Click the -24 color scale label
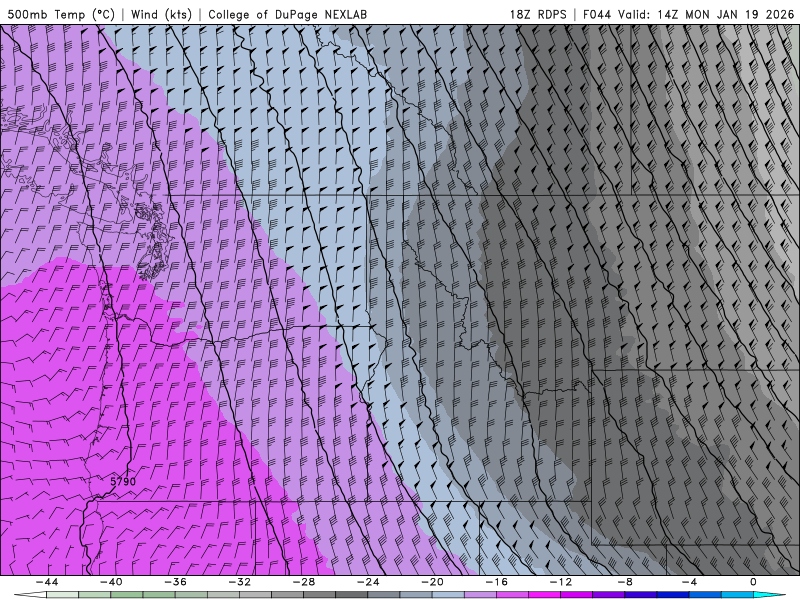 [x=368, y=582]
